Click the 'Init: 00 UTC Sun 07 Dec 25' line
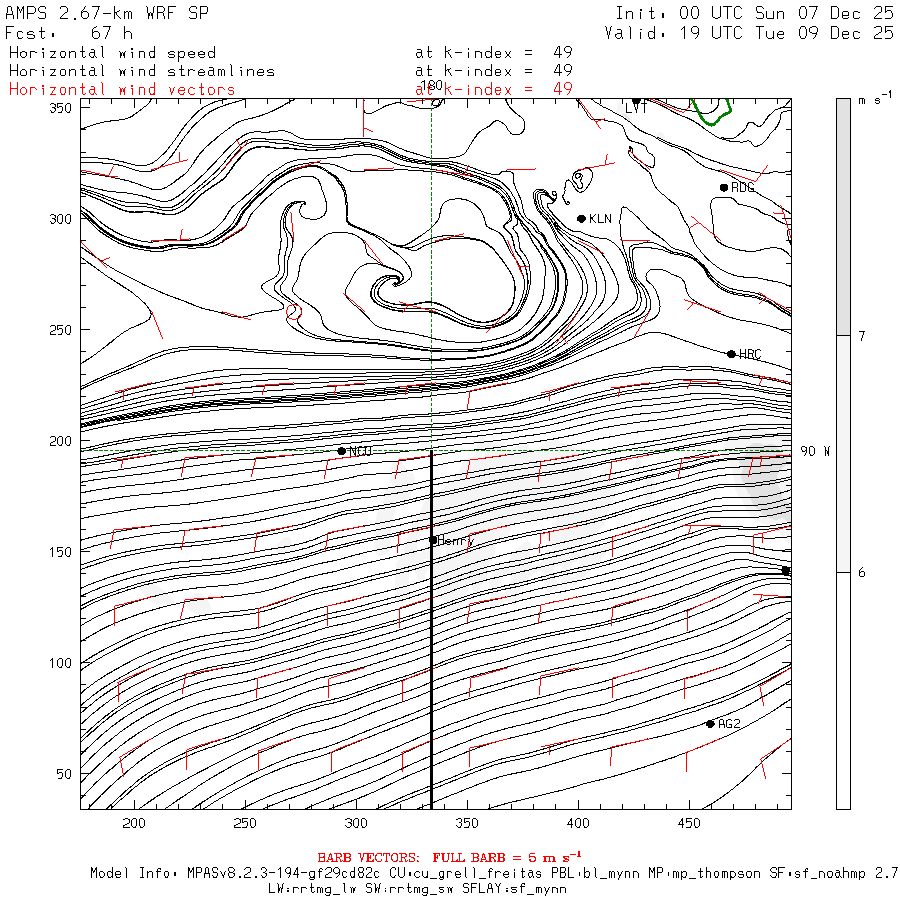 [754, 13]
